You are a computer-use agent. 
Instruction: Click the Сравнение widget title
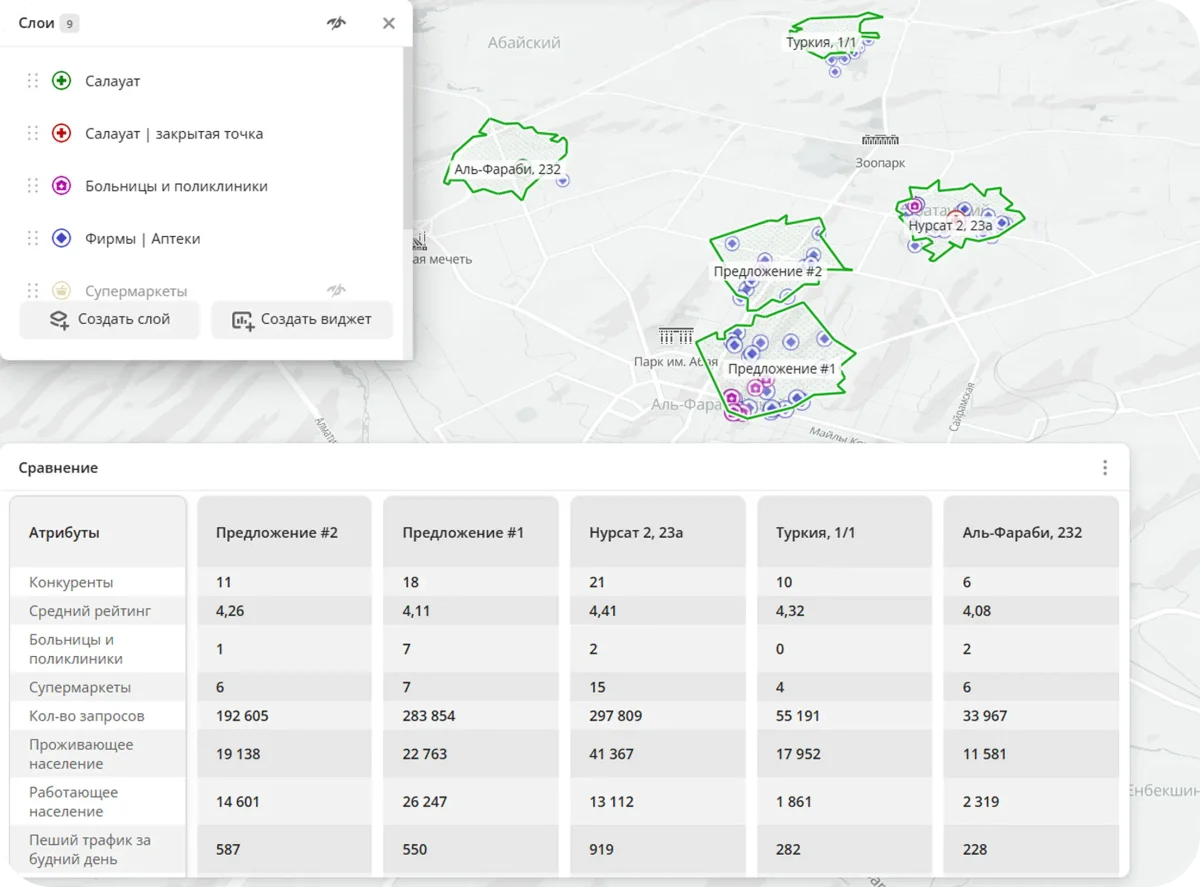[x=58, y=468]
